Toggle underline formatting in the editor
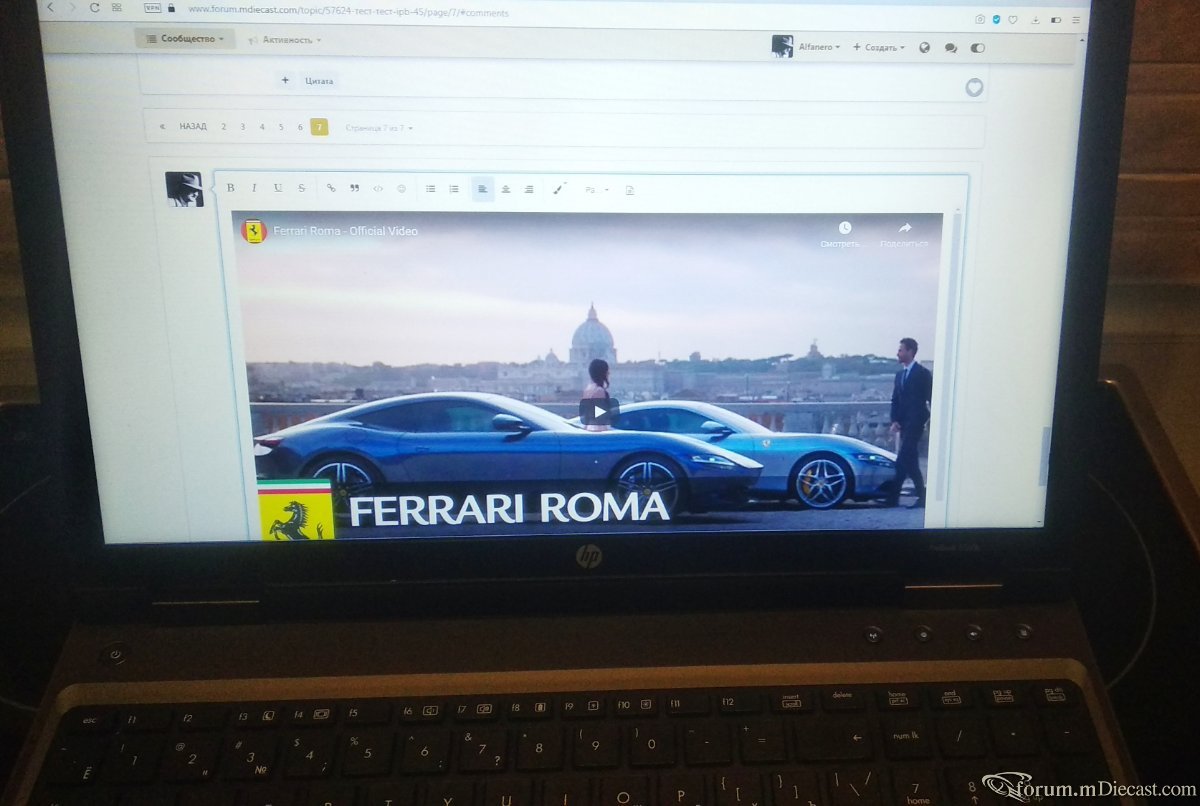1200x806 pixels. [x=278, y=188]
